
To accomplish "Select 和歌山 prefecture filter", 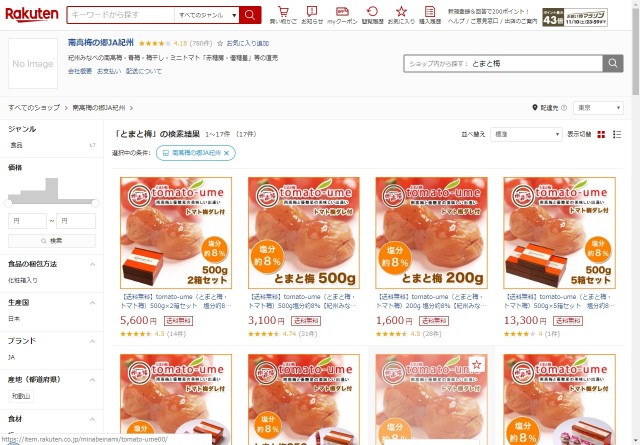I will coord(20,396).
